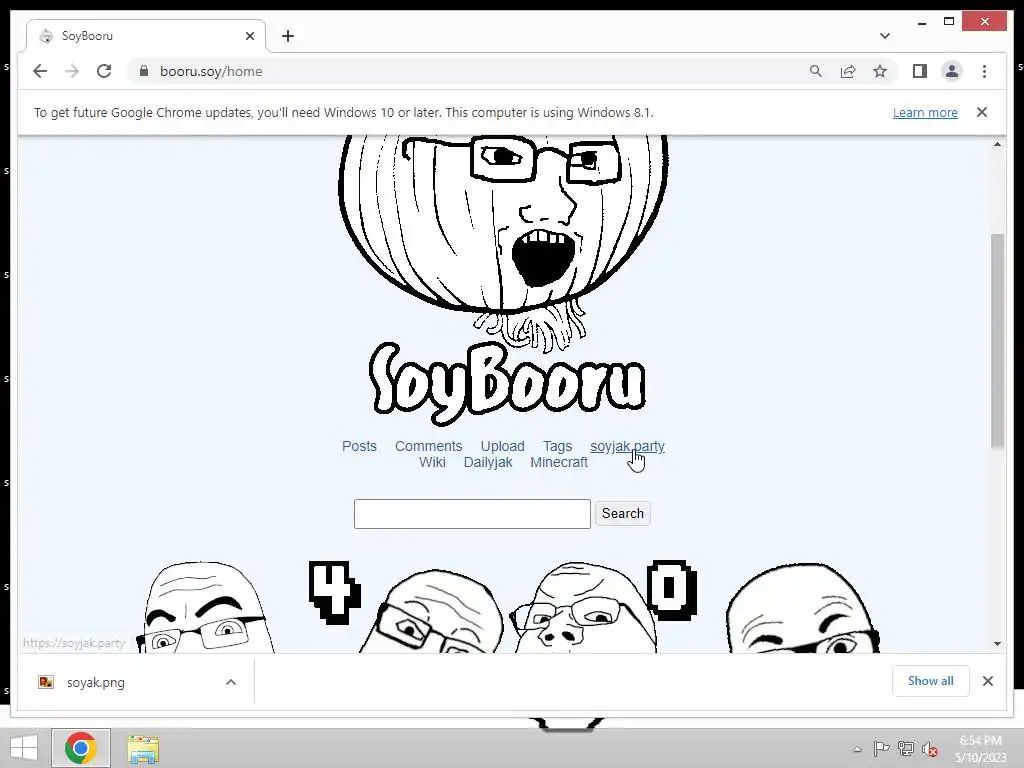Reload the booru.soy page
Image resolution: width=1024 pixels, height=768 pixels.
(x=104, y=71)
